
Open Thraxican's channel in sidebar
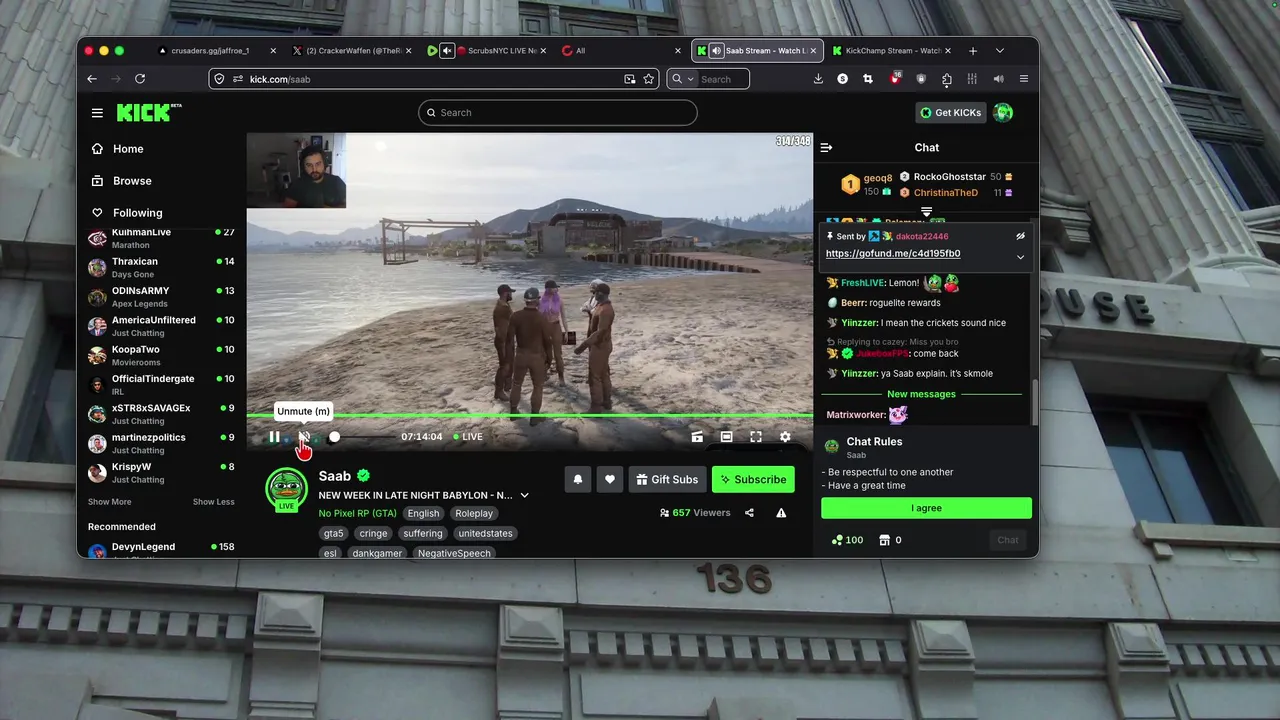161,267
